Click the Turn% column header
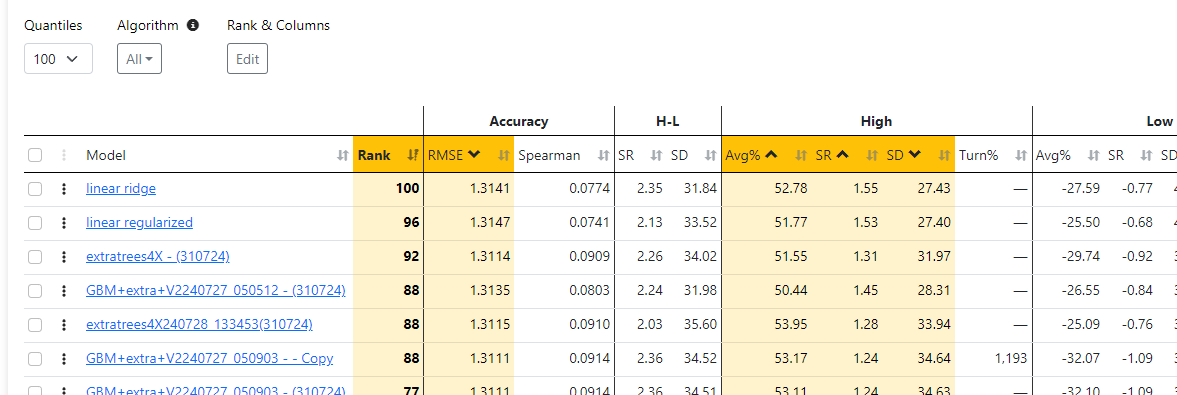The width and height of the screenshot is (1177, 395). point(979,155)
